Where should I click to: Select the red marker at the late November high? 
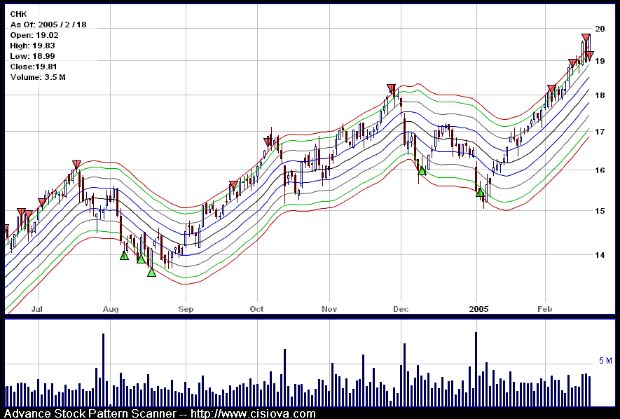391,89
